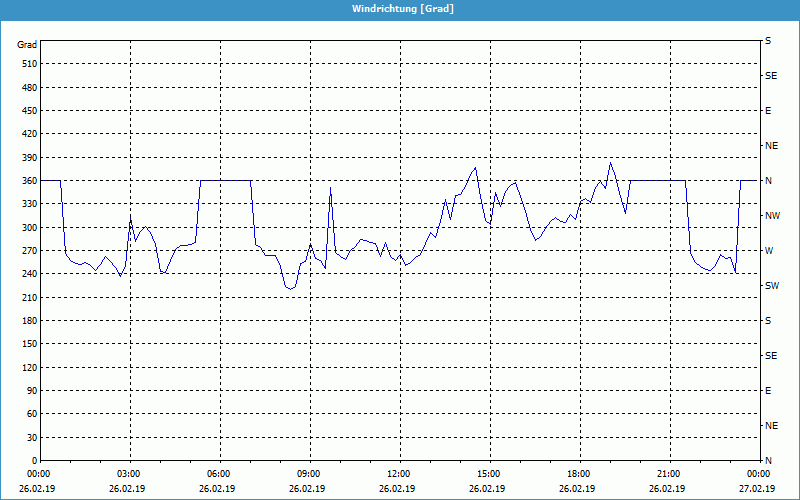Click the SW compass label on right axis
Viewport: 800px width, 500px height.
[771, 286]
